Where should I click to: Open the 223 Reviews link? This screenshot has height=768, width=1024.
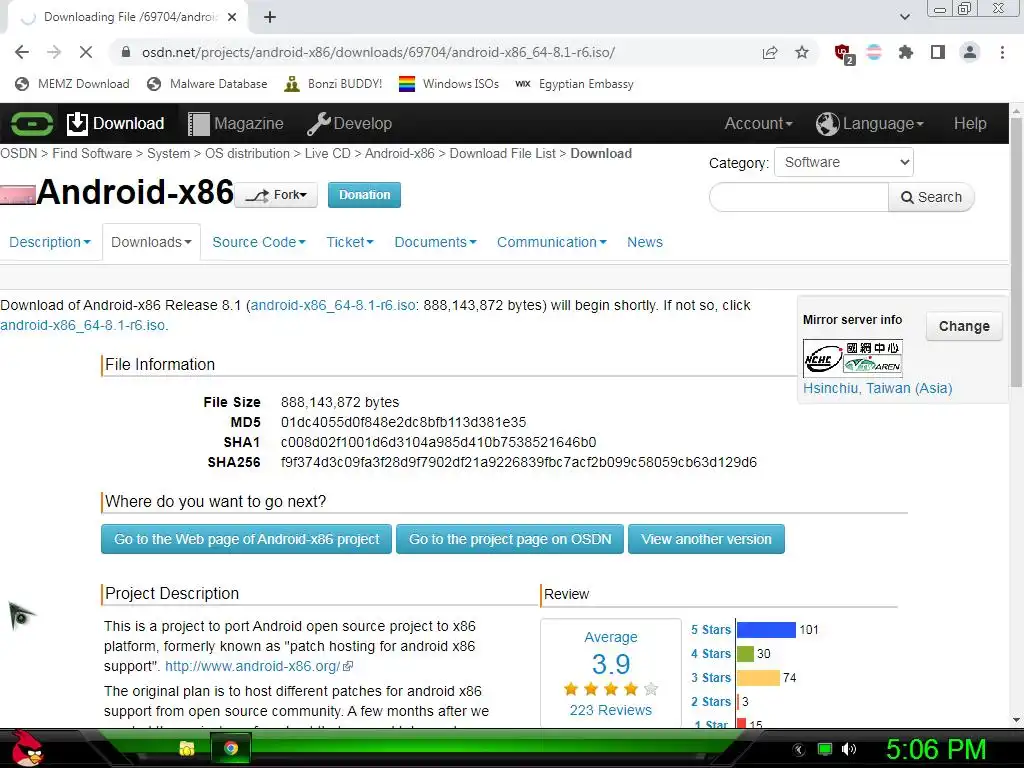click(x=611, y=710)
